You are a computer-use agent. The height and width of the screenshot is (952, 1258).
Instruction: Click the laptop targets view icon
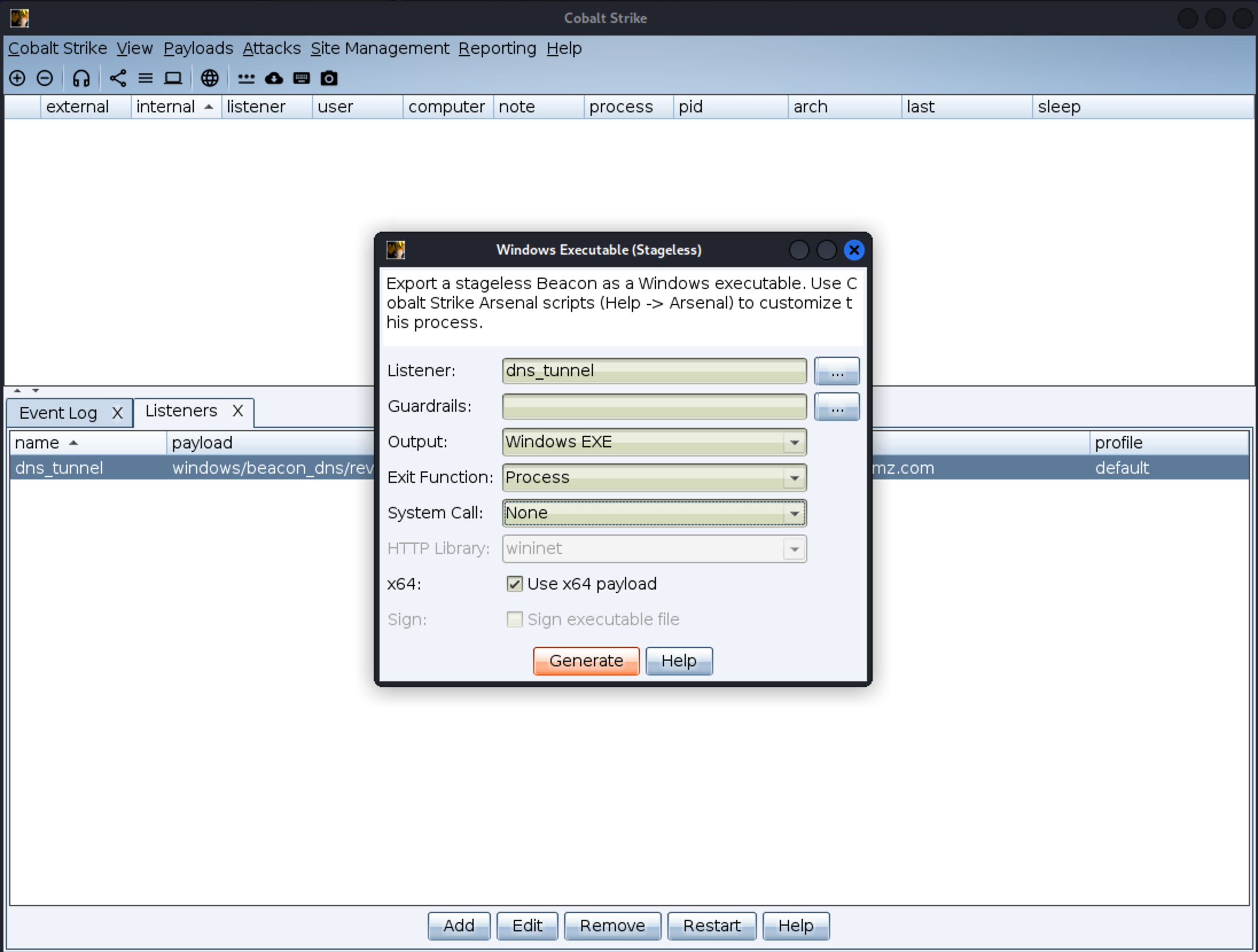pos(173,78)
